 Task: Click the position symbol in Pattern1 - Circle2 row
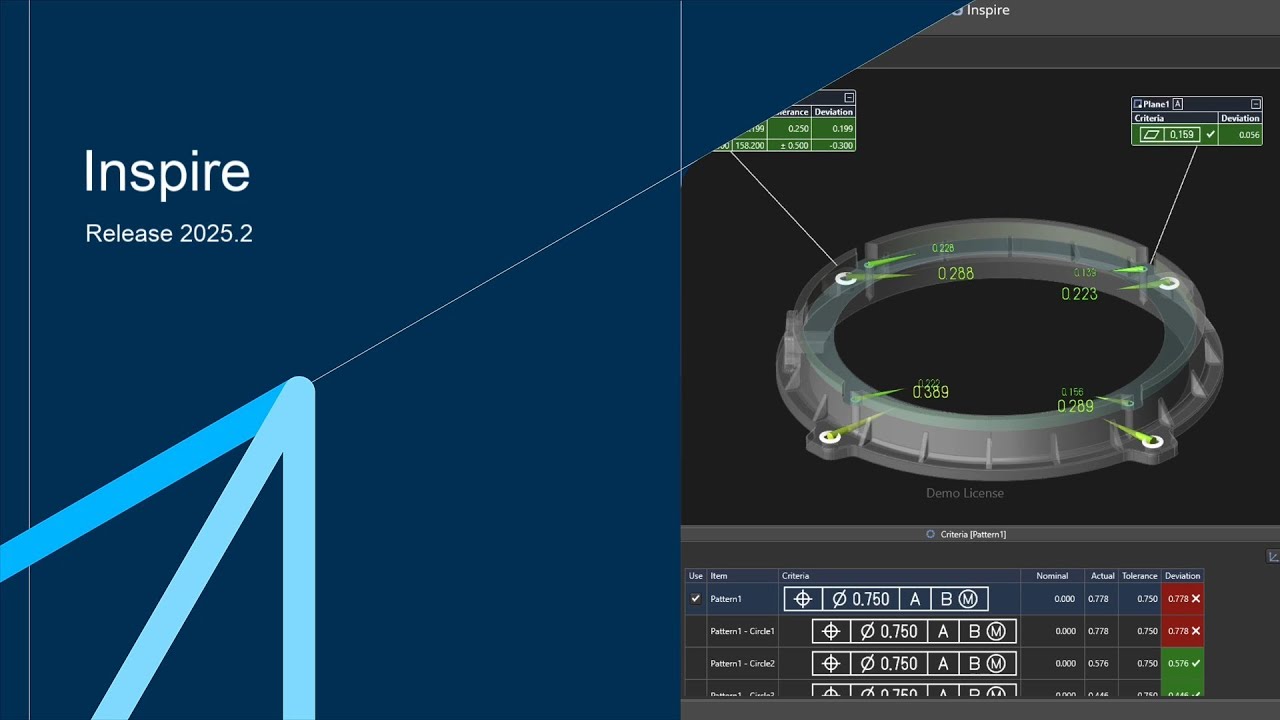click(830, 663)
